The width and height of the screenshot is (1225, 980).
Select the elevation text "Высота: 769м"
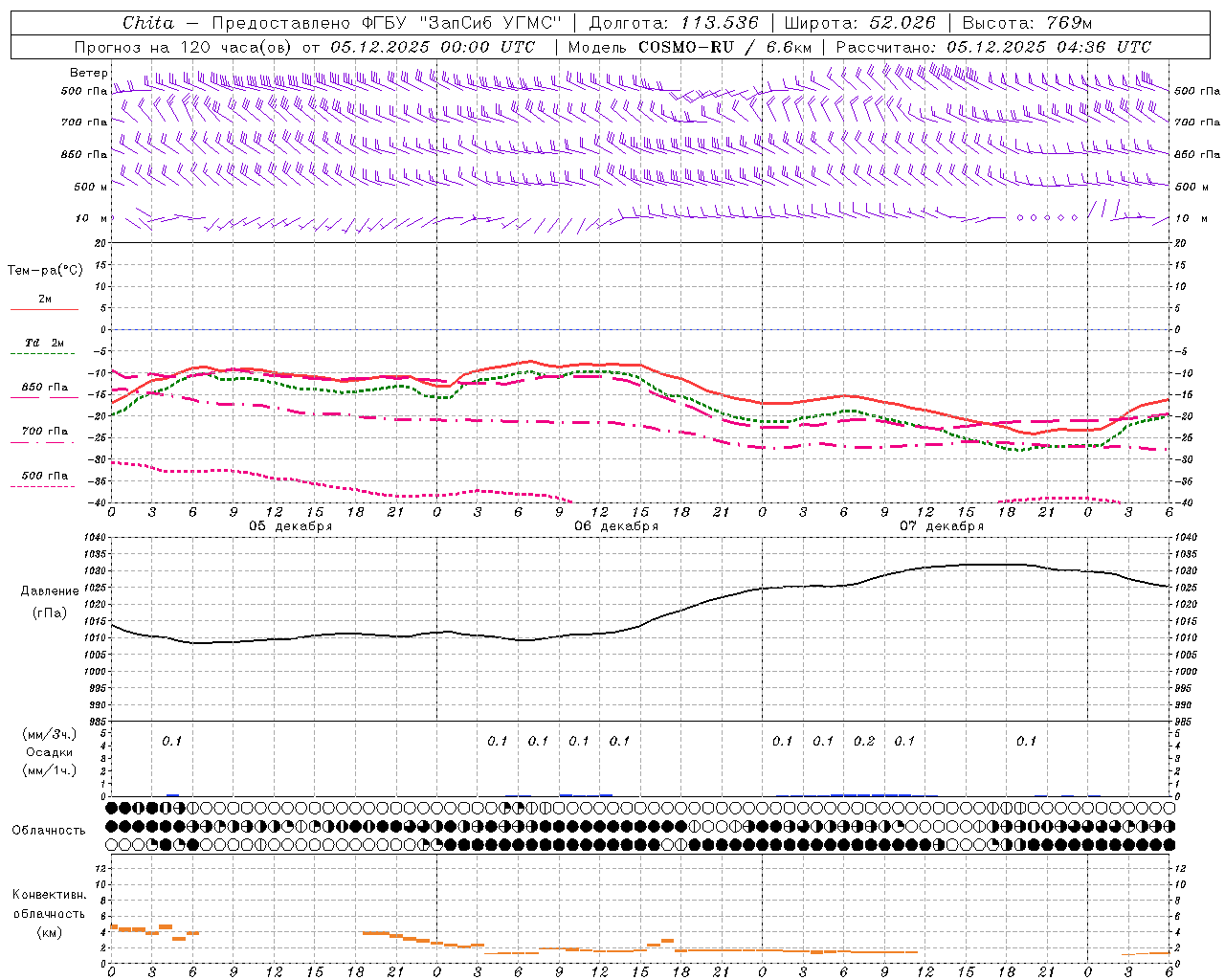(1027, 23)
